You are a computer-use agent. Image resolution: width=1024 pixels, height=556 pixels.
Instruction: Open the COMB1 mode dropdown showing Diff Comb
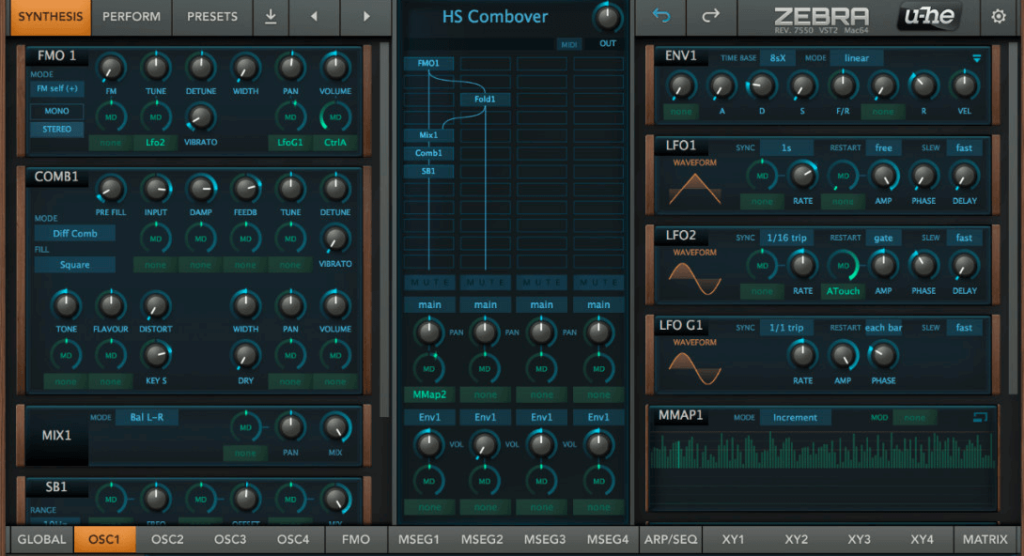tap(74, 233)
